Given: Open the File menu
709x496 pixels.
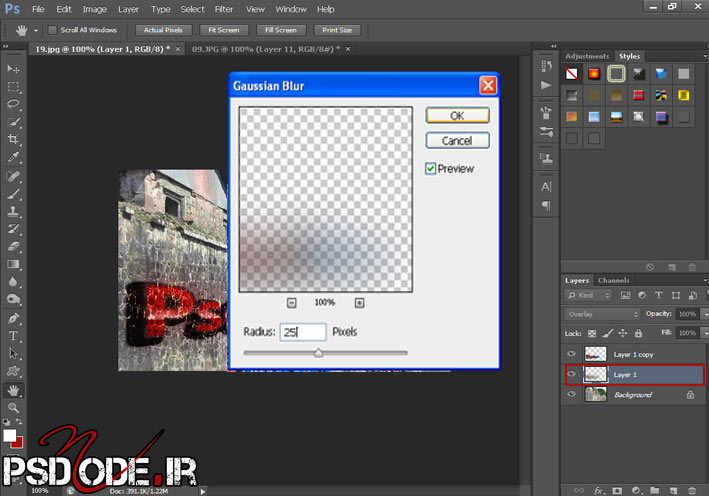Looking at the screenshot, I should click(x=38, y=9).
